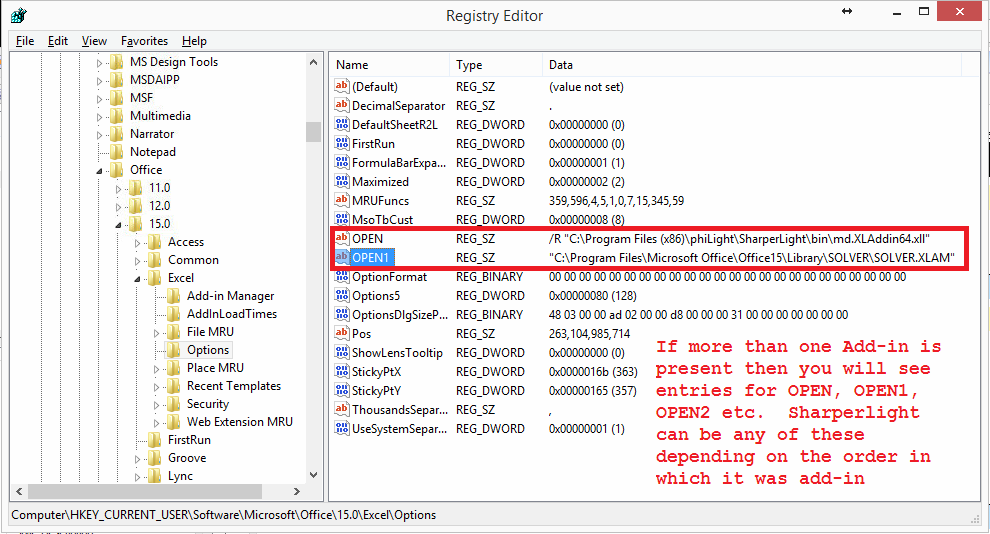Click the horizontal scrollbar thumb in tree pane
The width and height of the screenshot is (990, 534).
[145, 491]
